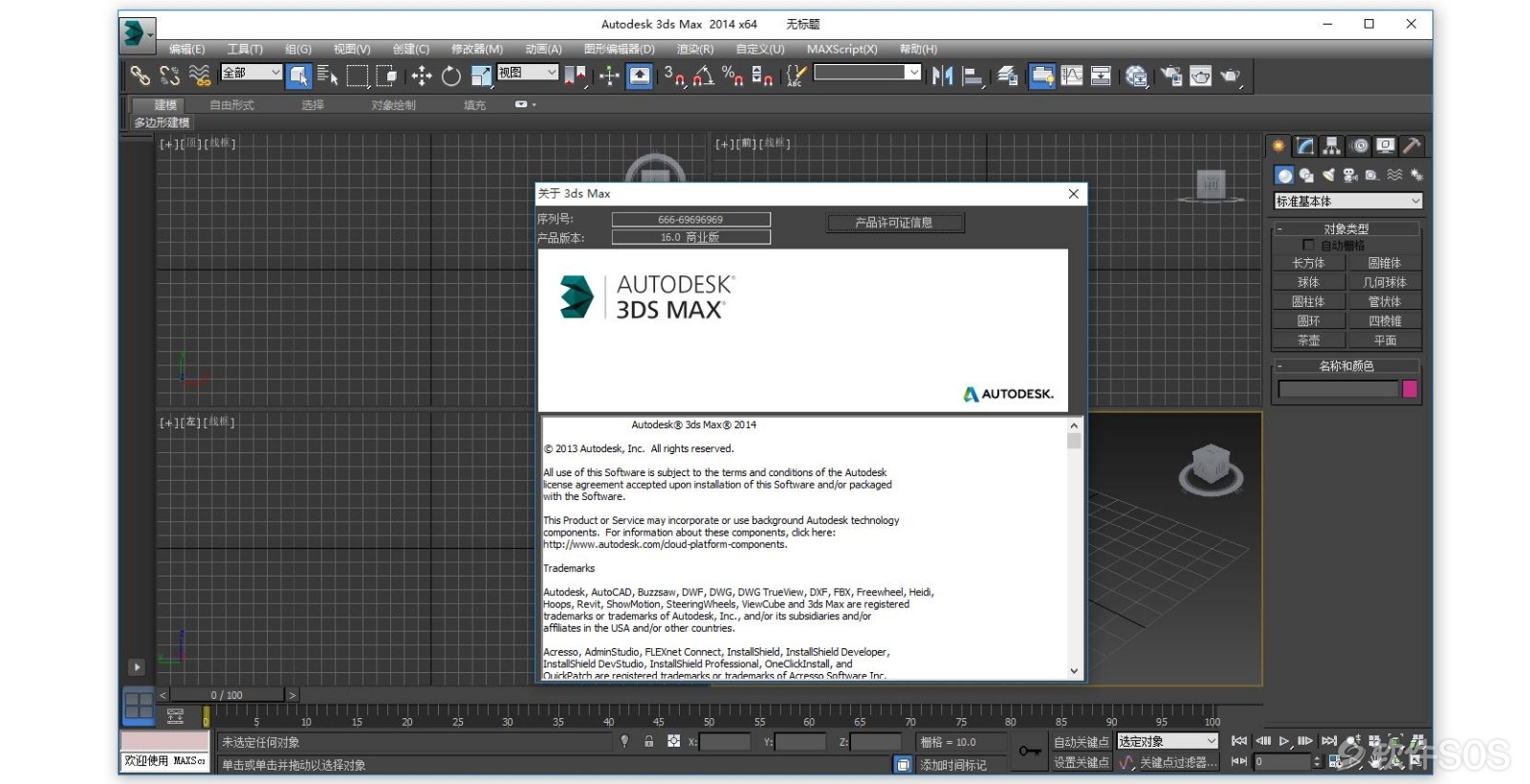
Task: Toggle the Angle Snap button
Action: [704, 76]
